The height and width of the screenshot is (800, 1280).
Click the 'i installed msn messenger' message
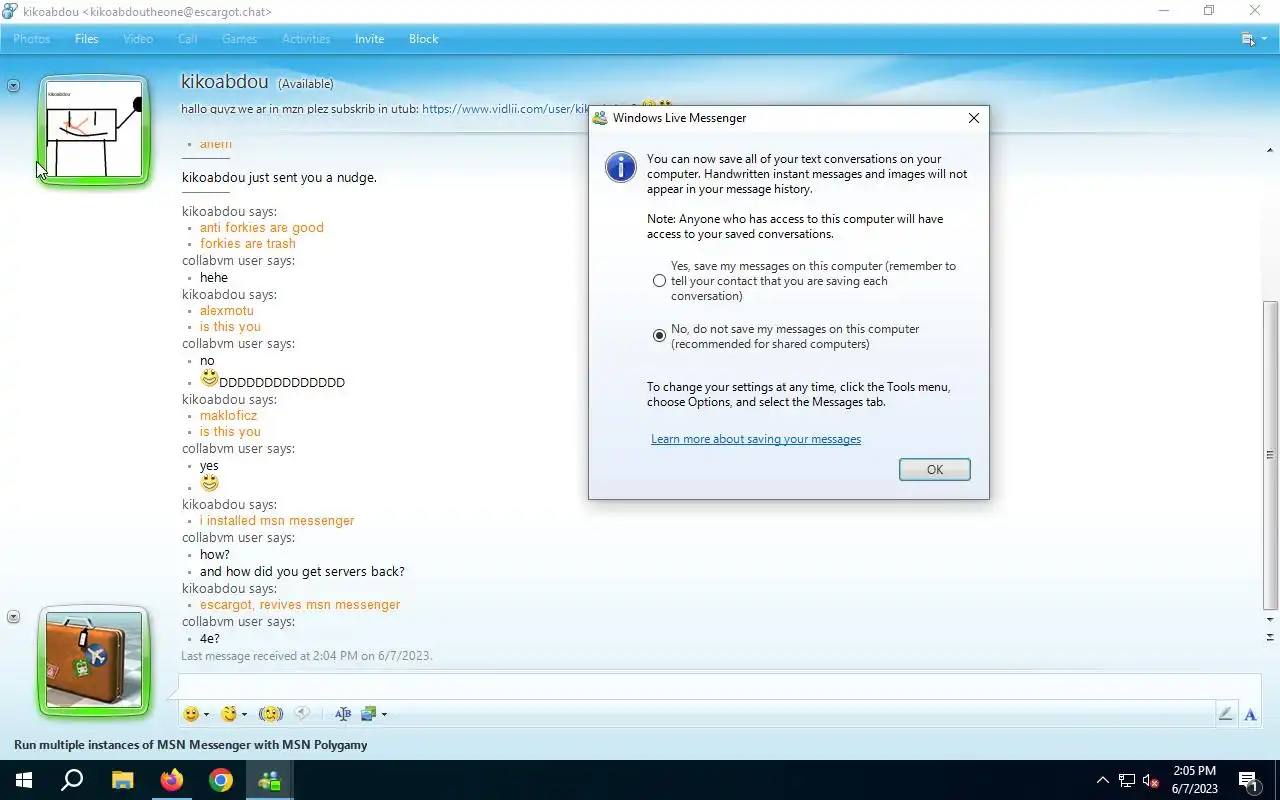(277, 520)
